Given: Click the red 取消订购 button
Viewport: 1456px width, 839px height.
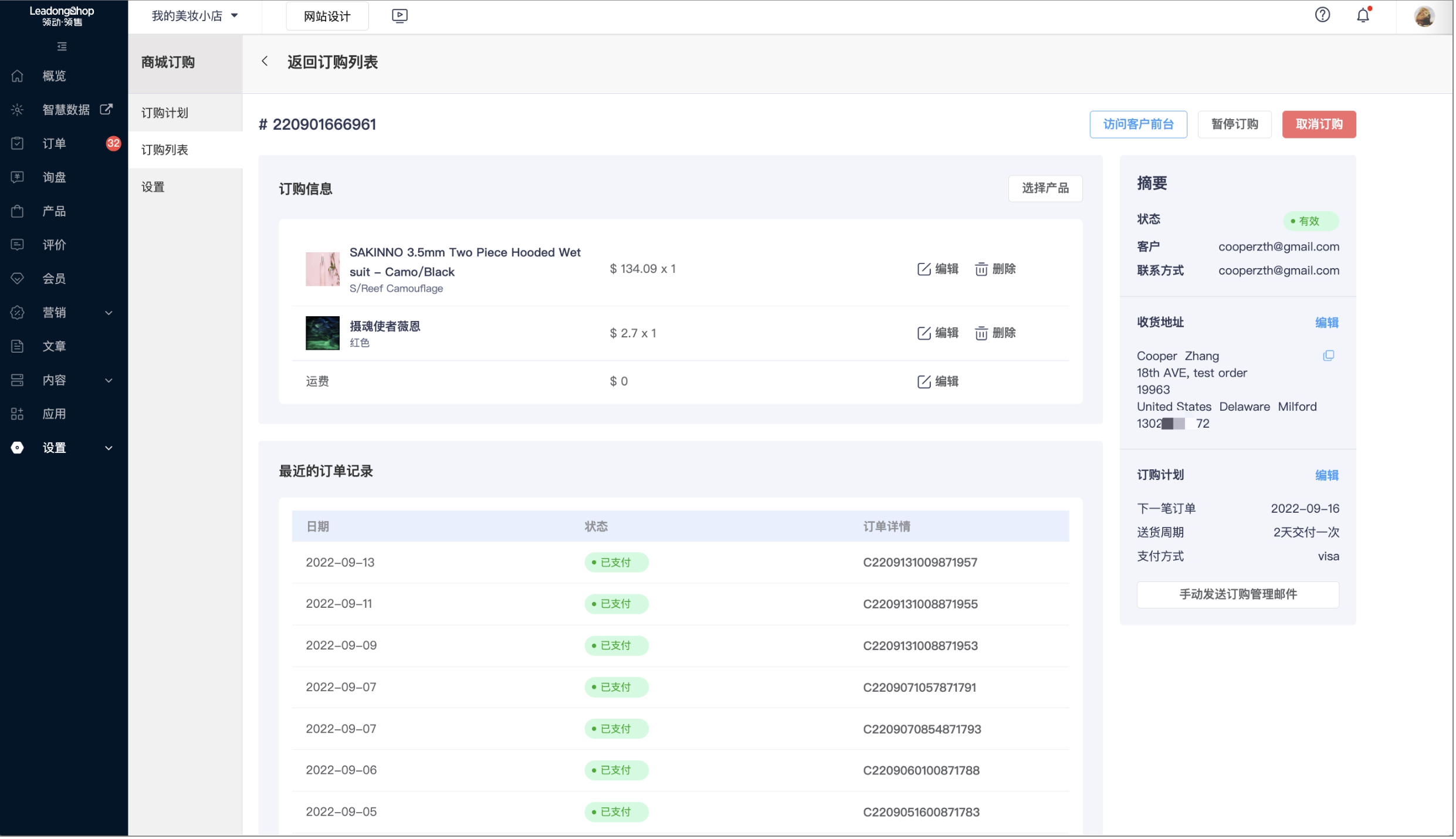Looking at the screenshot, I should tap(1318, 124).
